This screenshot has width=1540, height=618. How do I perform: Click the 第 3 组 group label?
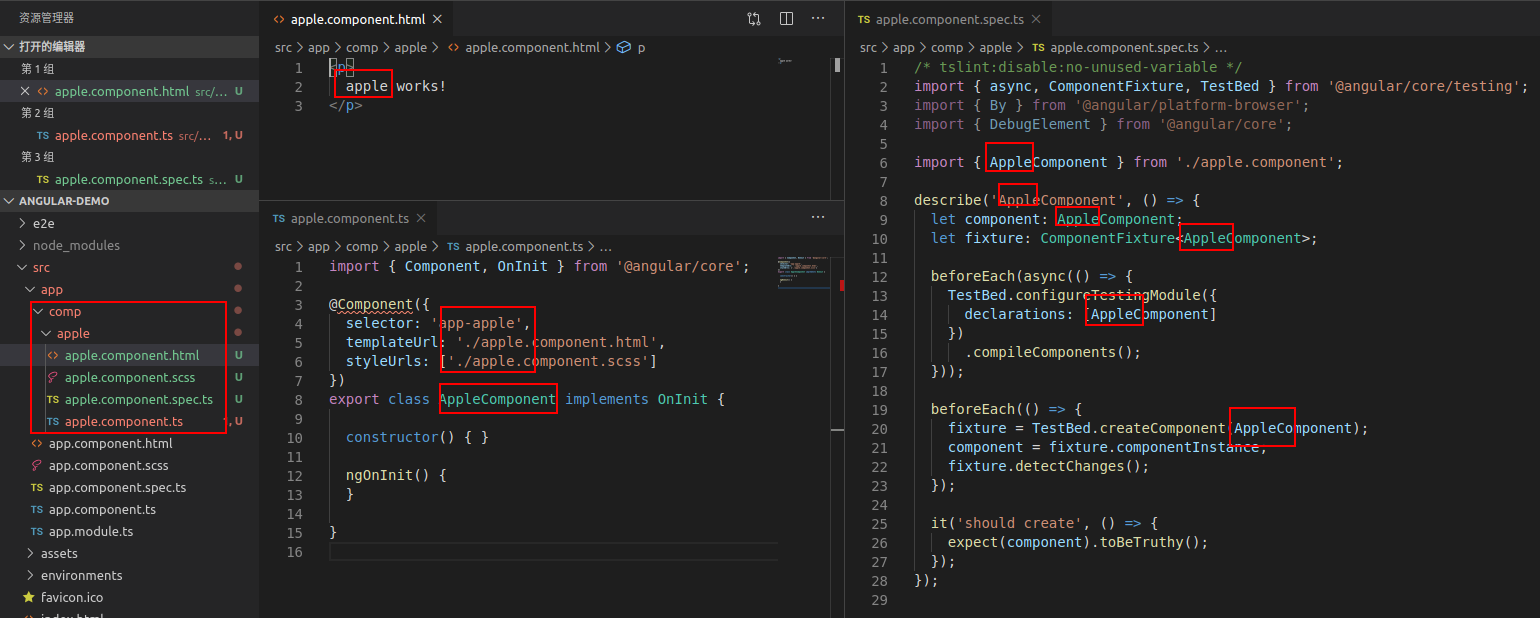(x=38, y=157)
